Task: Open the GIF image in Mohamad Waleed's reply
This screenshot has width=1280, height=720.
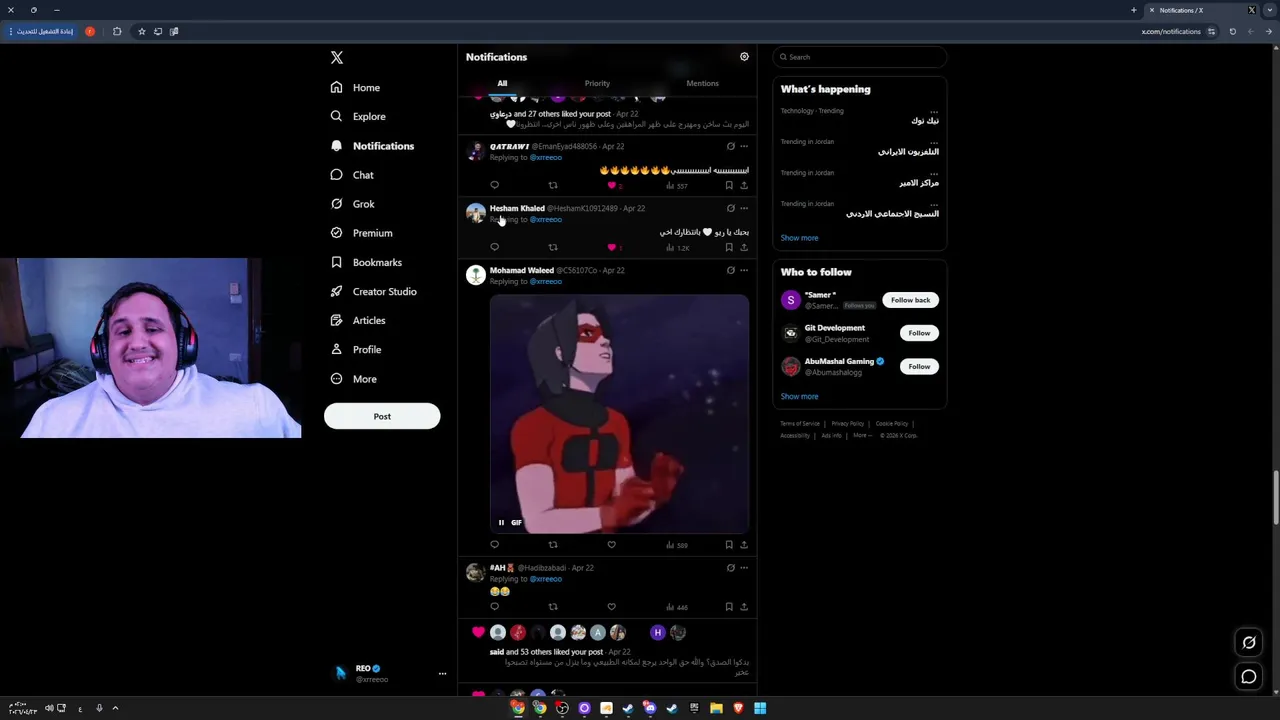Action: 619,413
